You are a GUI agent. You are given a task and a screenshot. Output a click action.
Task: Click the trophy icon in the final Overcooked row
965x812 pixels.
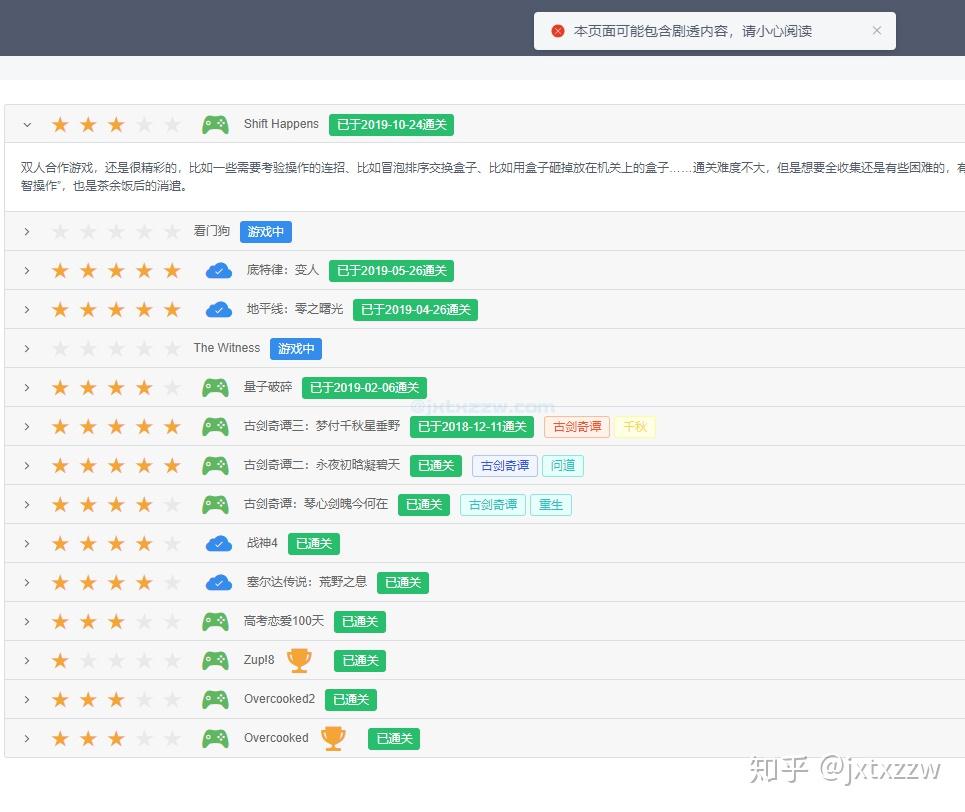click(x=333, y=738)
